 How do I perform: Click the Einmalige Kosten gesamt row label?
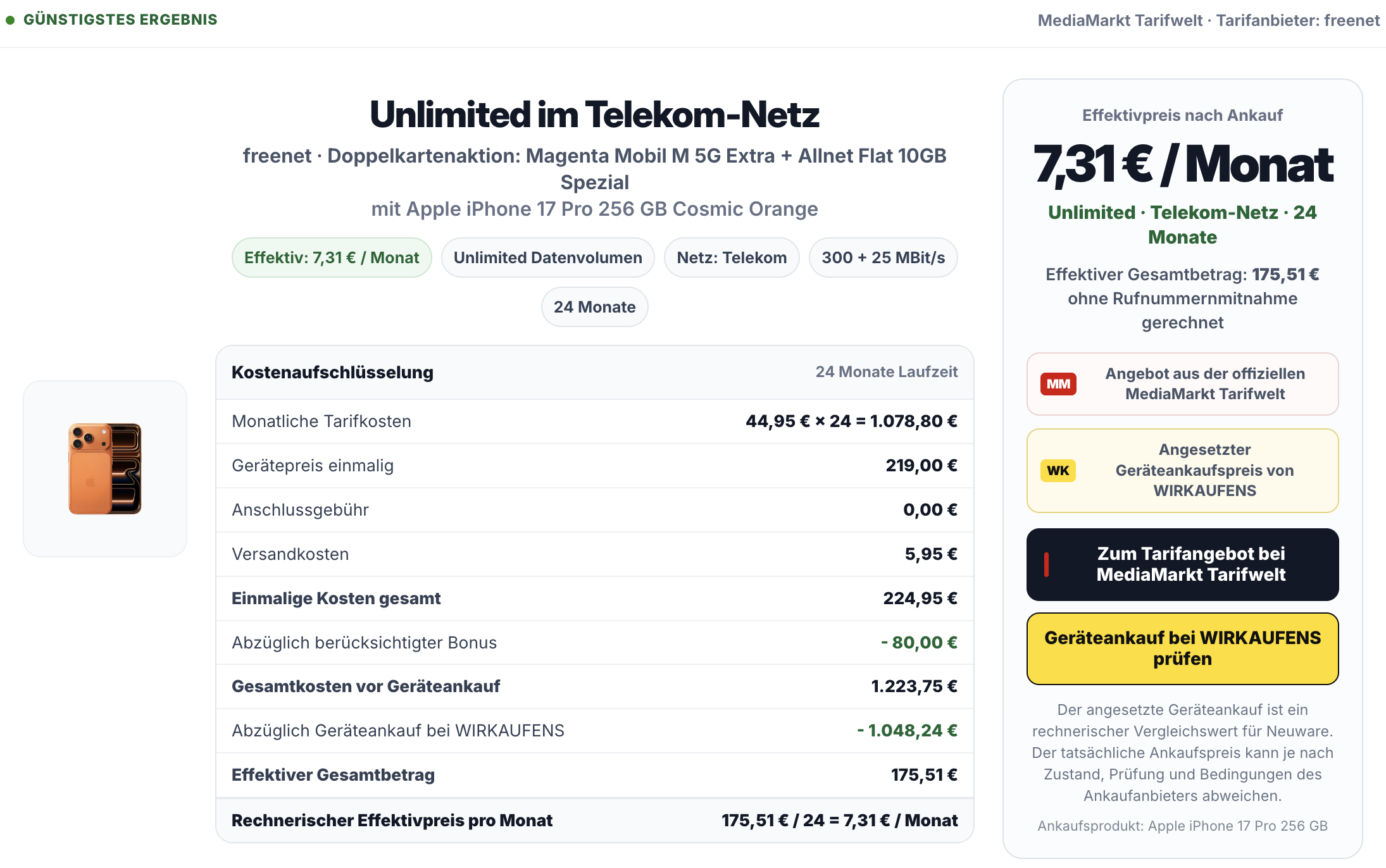(x=336, y=598)
